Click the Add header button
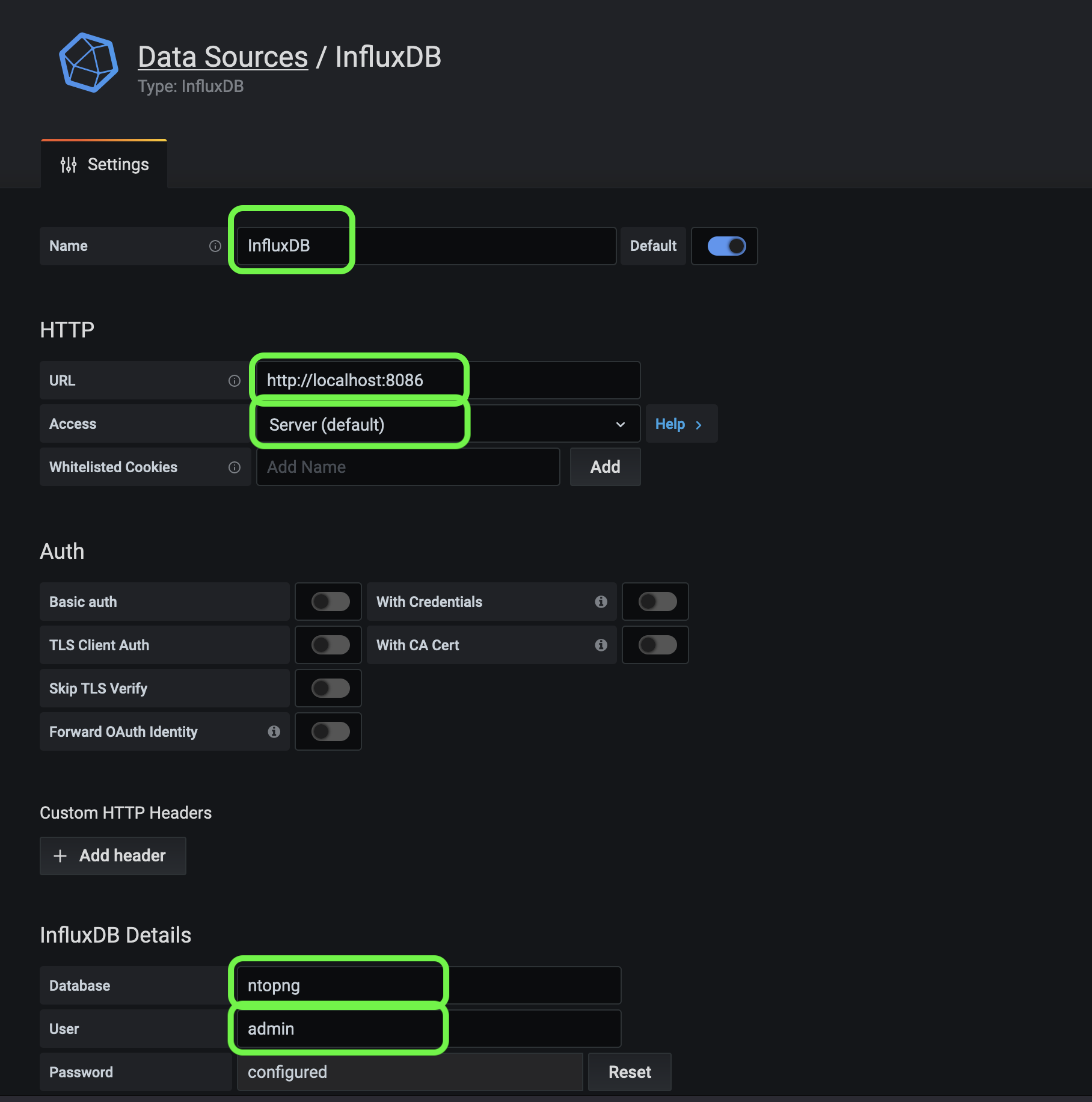 tap(113, 855)
